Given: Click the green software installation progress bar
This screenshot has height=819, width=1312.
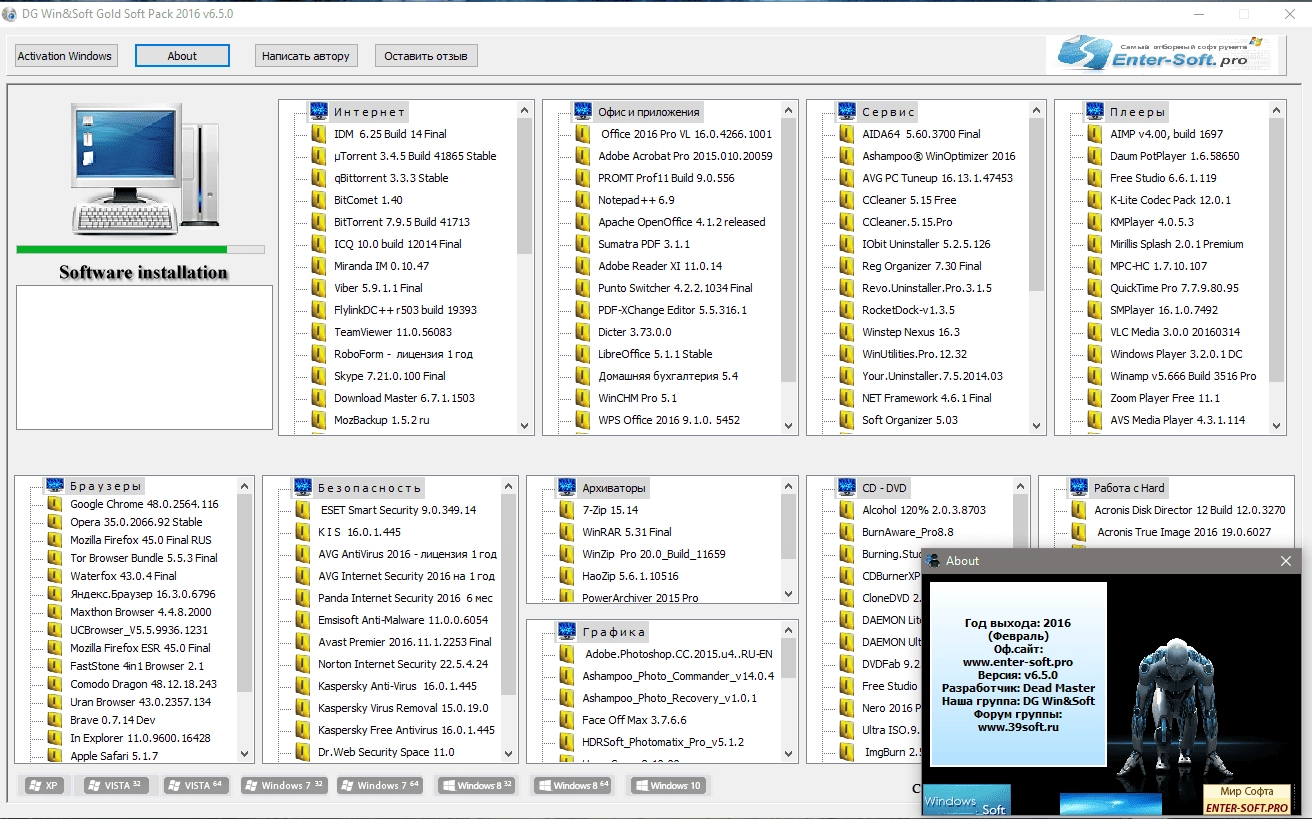Looking at the screenshot, I should click(x=140, y=249).
